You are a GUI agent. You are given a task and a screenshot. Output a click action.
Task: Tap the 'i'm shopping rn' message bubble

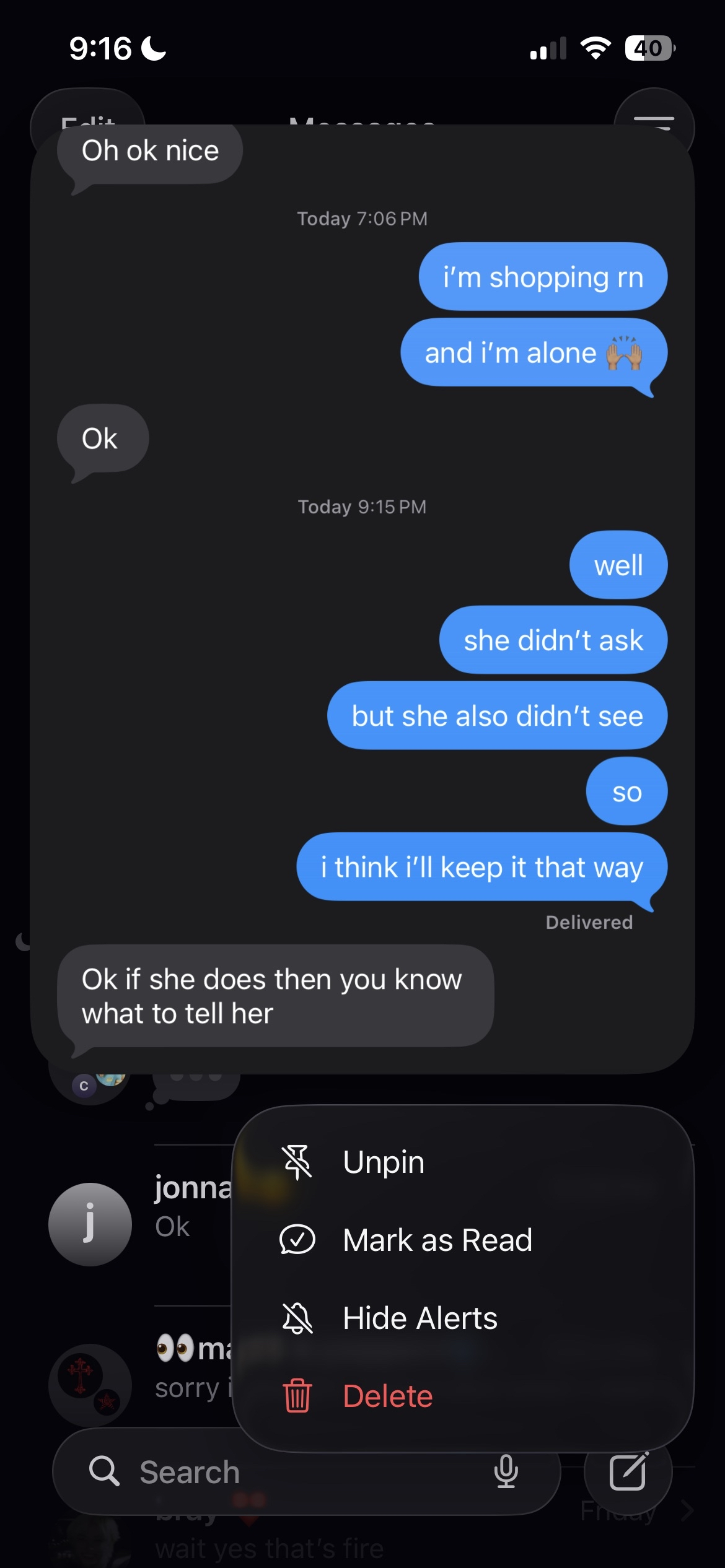pyautogui.click(x=543, y=277)
